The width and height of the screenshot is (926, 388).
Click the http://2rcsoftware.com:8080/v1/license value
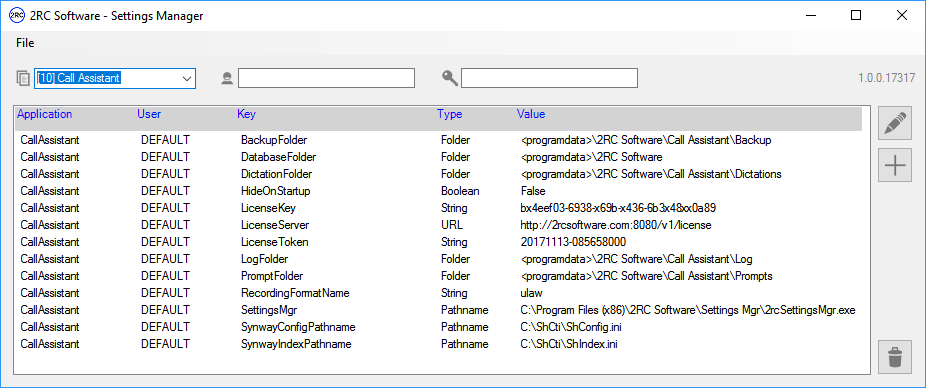(x=616, y=225)
